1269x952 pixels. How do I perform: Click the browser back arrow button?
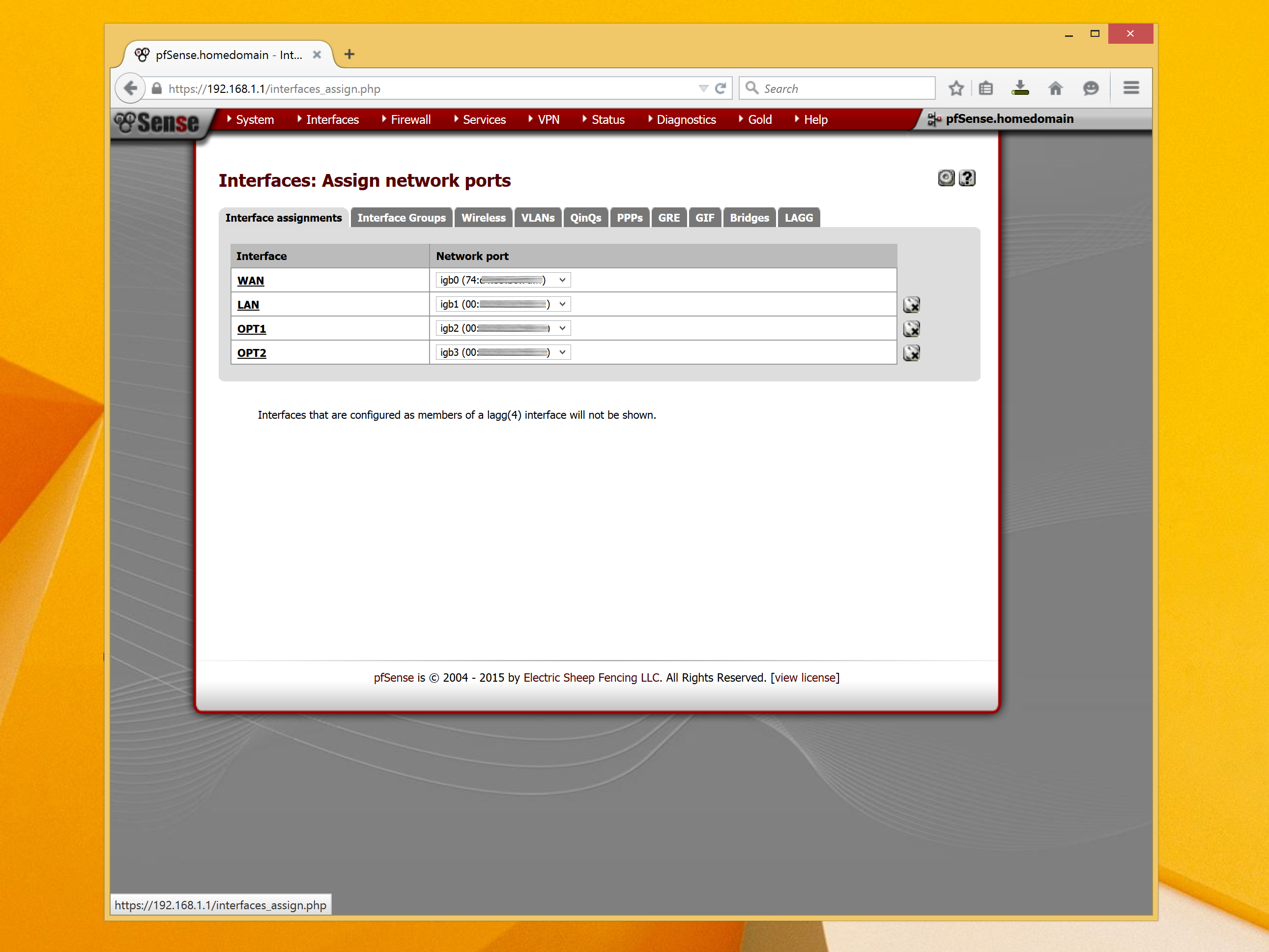[x=130, y=88]
